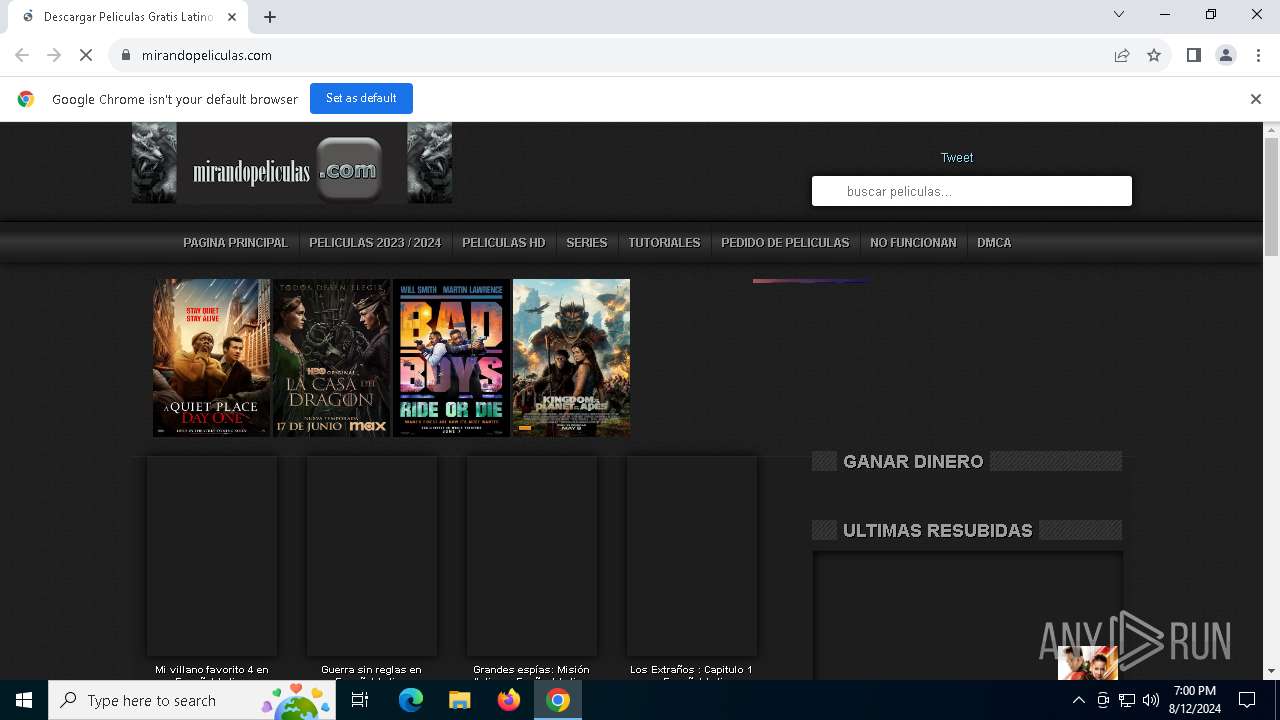Open volume control tray icon

1150,700
